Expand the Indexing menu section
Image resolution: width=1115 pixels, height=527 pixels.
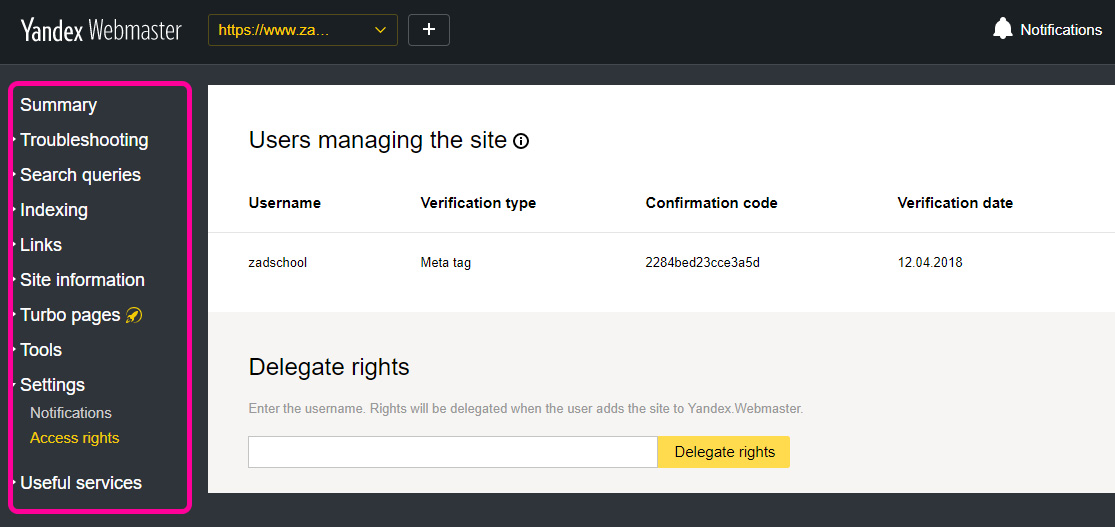[x=54, y=211]
